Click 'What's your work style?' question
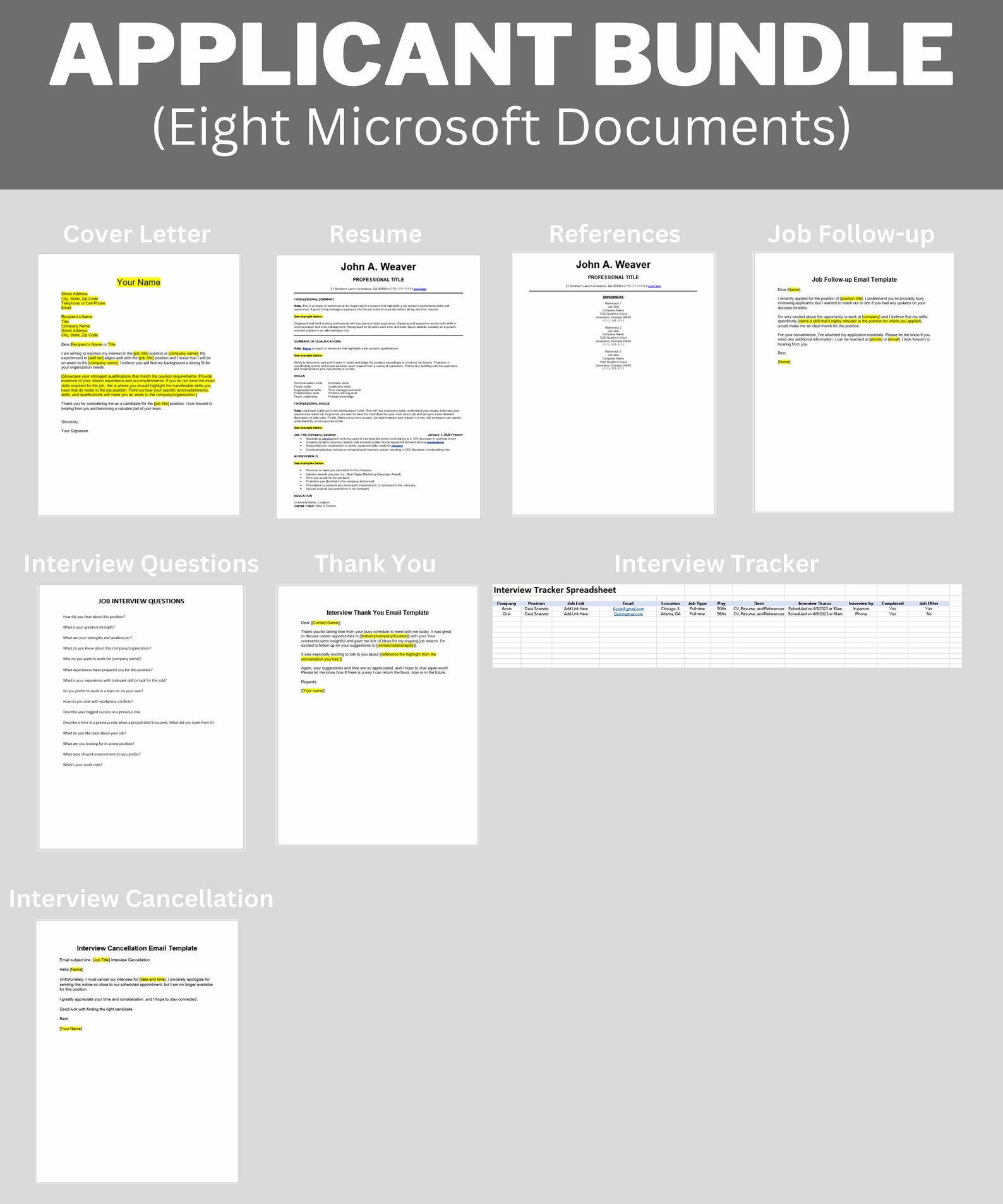The width and height of the screenshot is (1003, 1204). (x=82, y=765)
